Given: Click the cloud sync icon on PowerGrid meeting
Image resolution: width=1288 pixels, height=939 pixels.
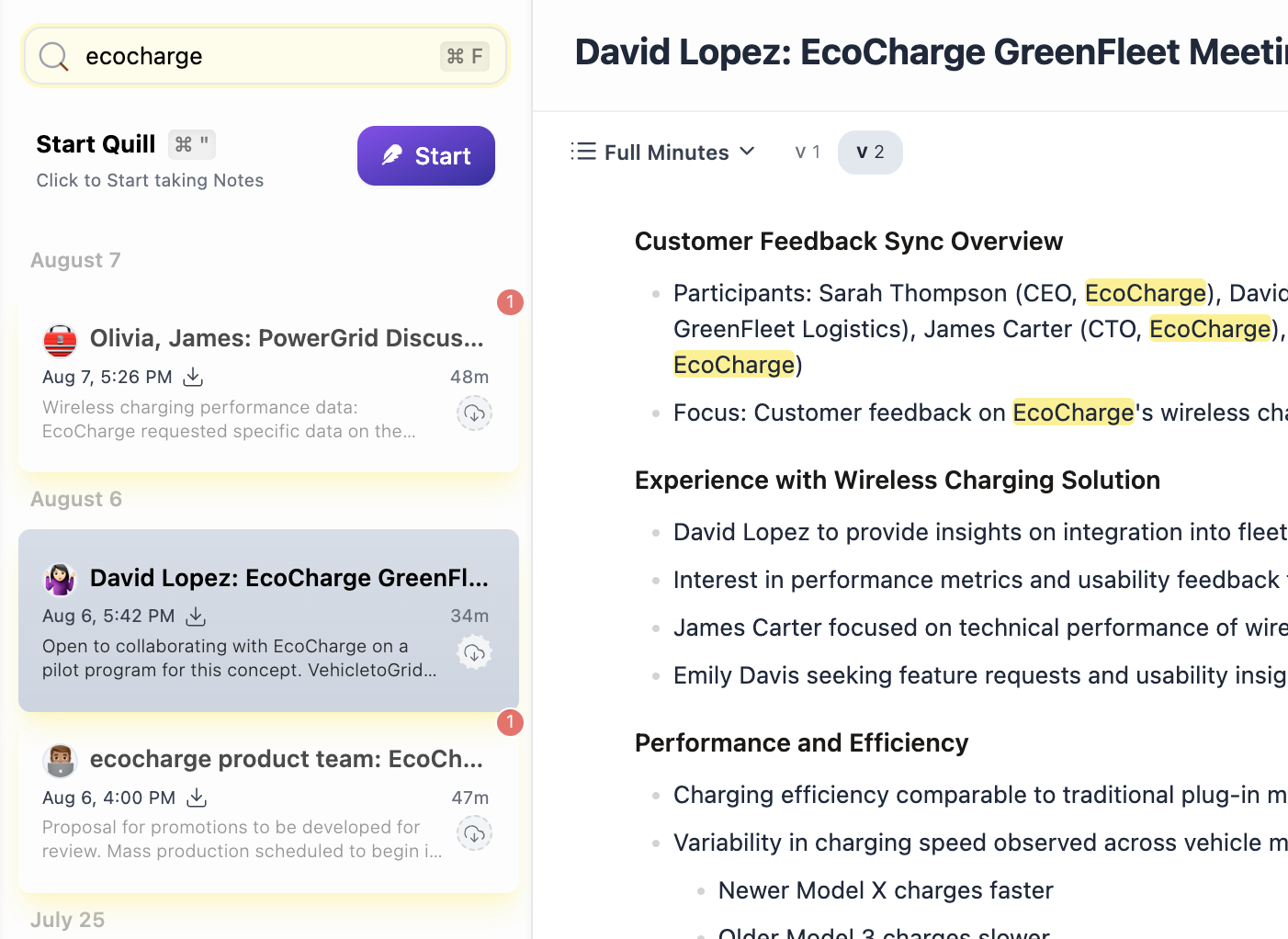Looking at the screenshot, I should (474, 413).
